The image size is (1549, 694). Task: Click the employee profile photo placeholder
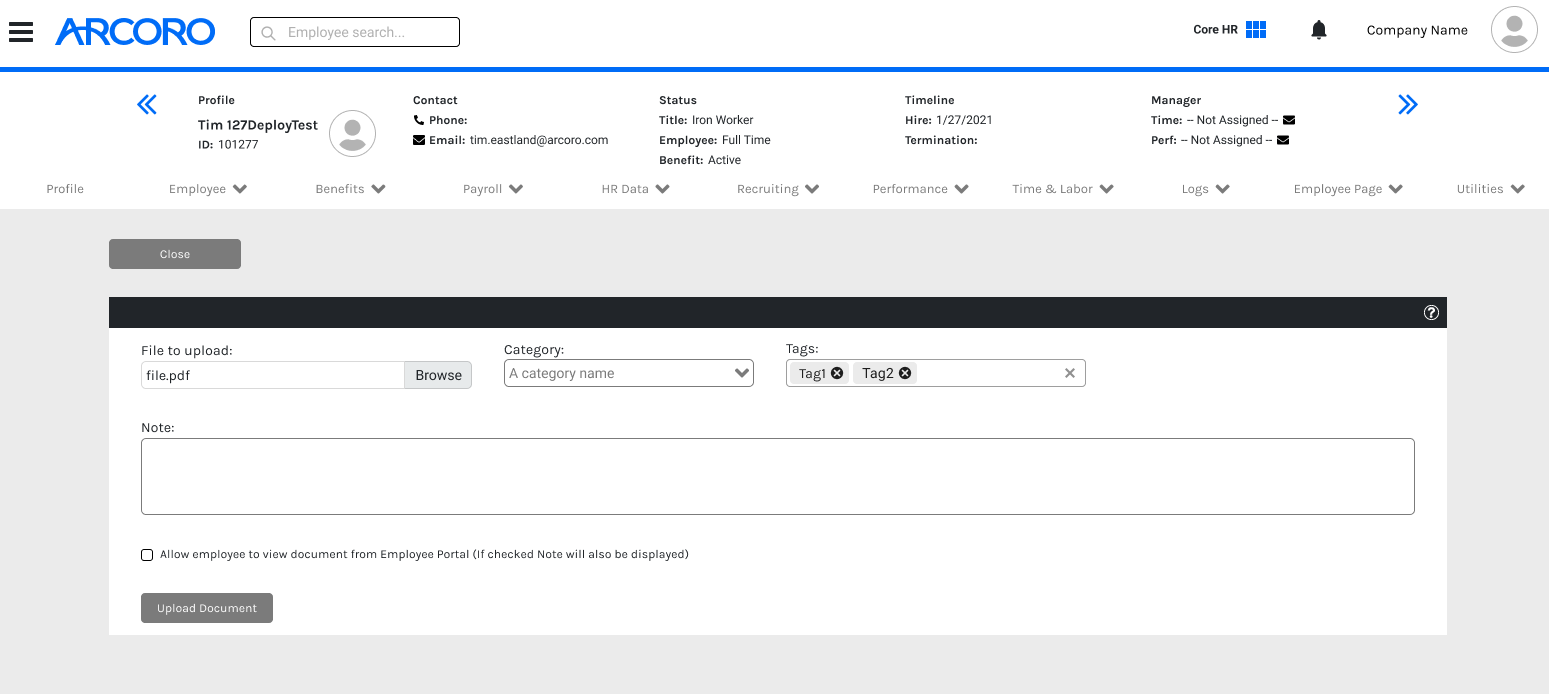pyautogui.click(x=353, y=134)
